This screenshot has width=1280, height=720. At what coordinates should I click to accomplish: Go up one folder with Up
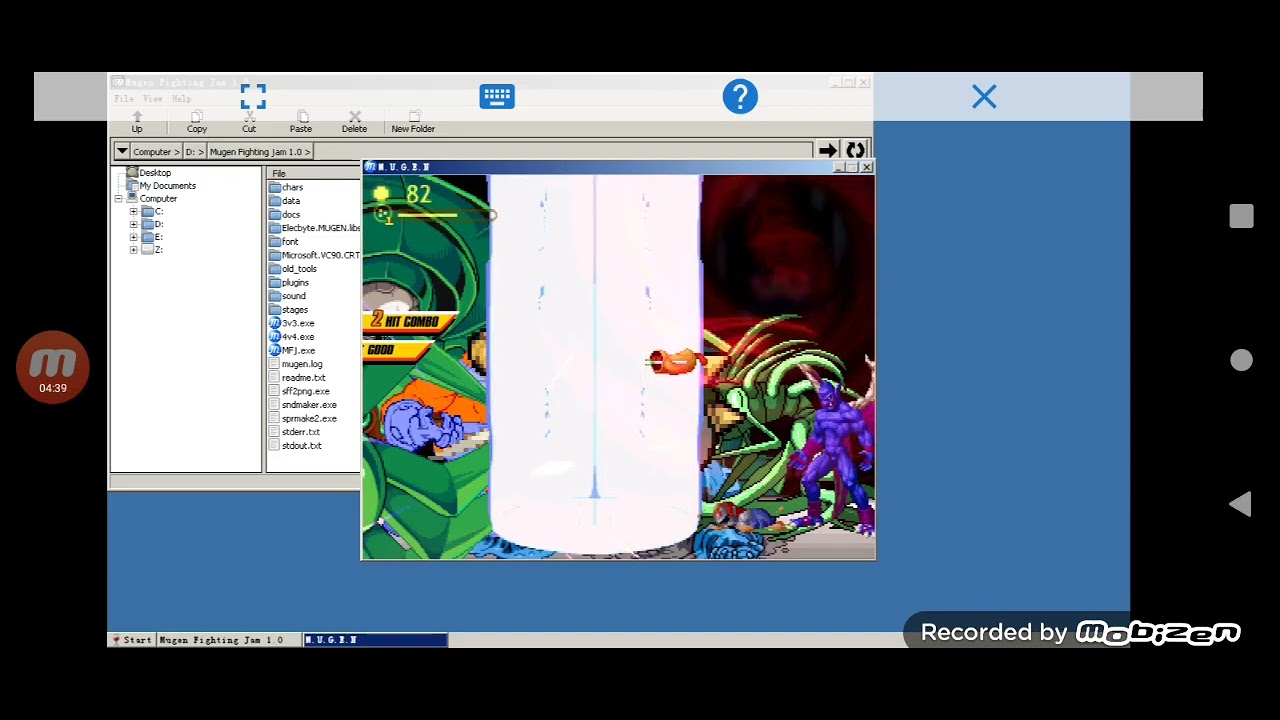(137, 122)
